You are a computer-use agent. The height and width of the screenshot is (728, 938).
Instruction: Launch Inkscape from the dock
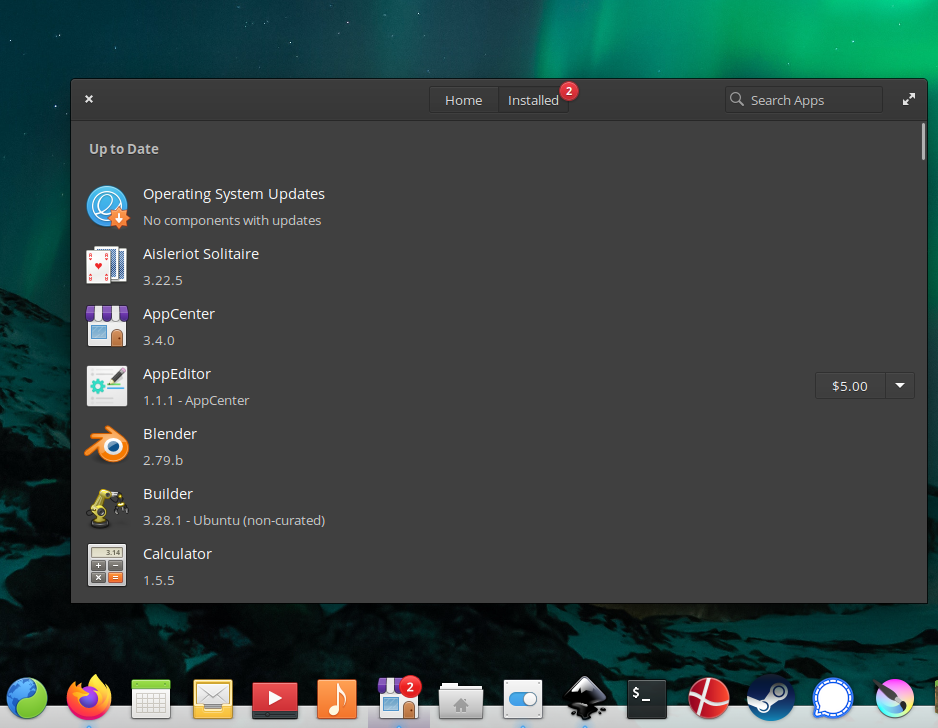[x=585, y=697]
